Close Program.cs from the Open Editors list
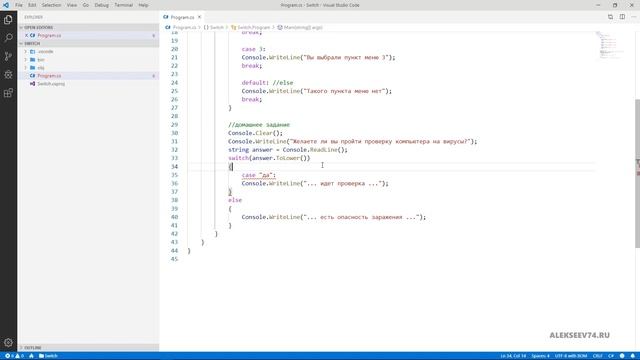The height and width of the screenshot is (360, 640). coord(27,36)
